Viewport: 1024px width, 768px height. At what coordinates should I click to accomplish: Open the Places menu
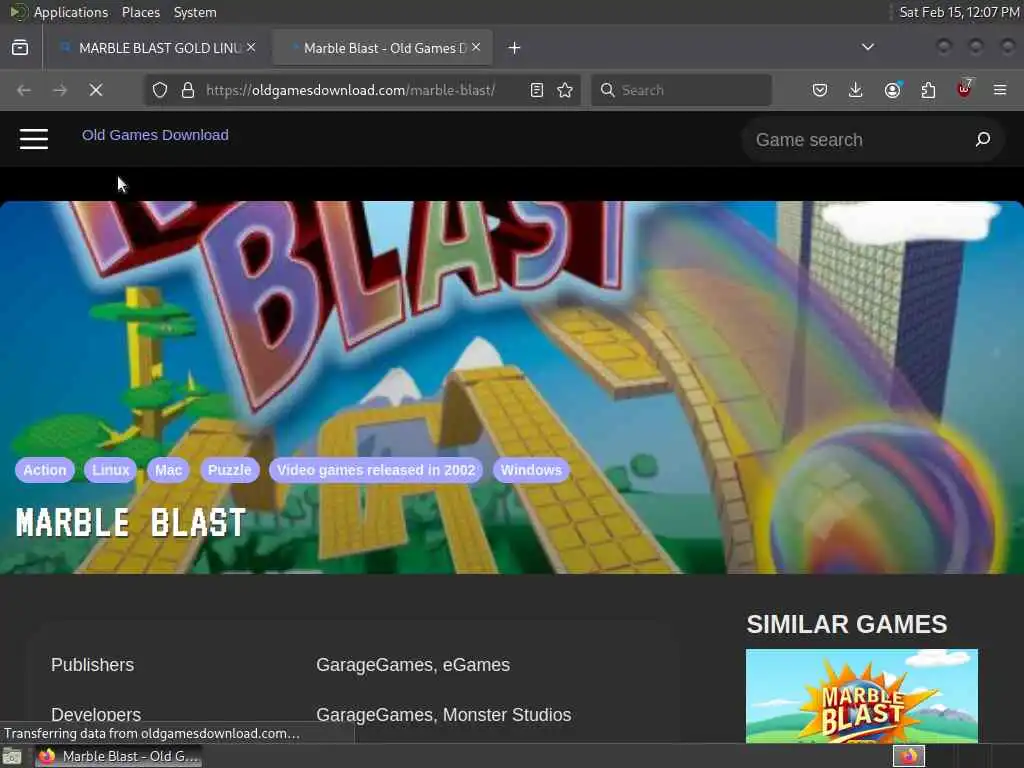click(x=140, y=12)
